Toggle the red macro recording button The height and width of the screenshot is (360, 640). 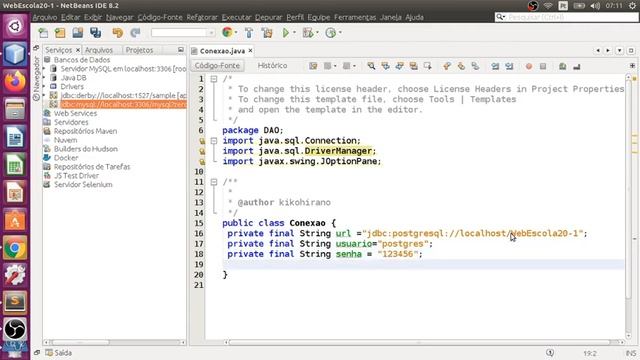tap(529, 66)
